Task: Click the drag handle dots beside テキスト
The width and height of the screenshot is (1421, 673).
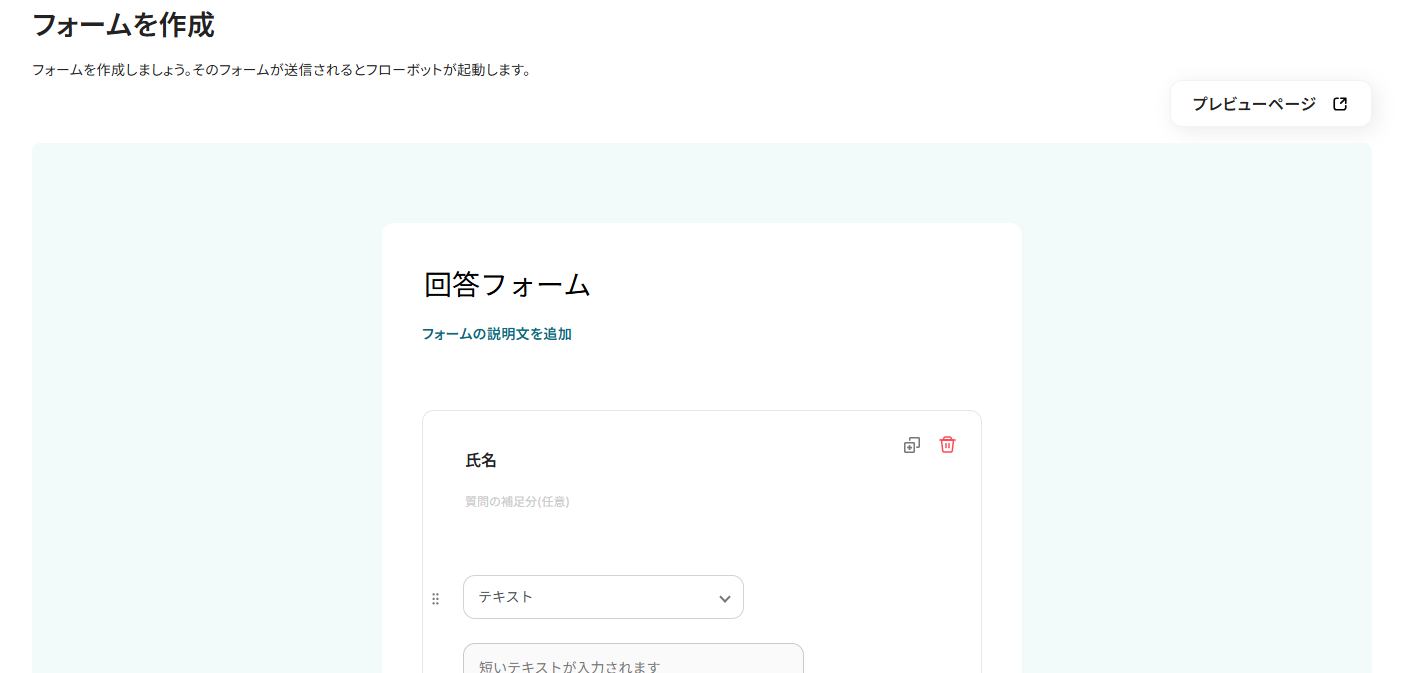Action: pos(435,599)
